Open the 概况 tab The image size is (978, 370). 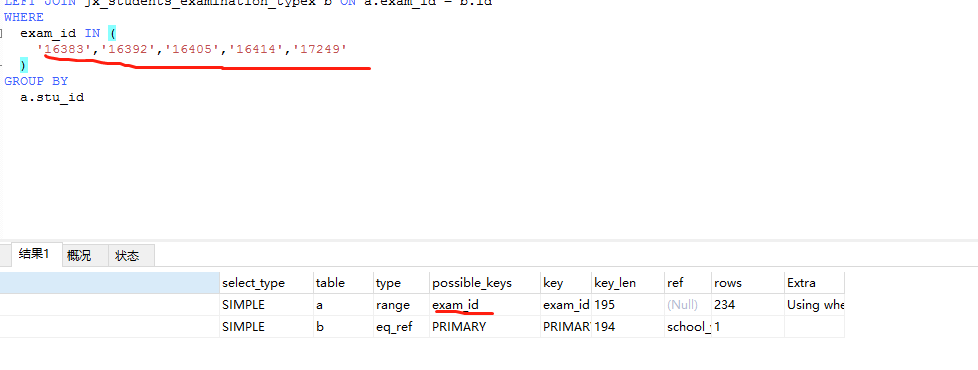click(x=79, y=255)
